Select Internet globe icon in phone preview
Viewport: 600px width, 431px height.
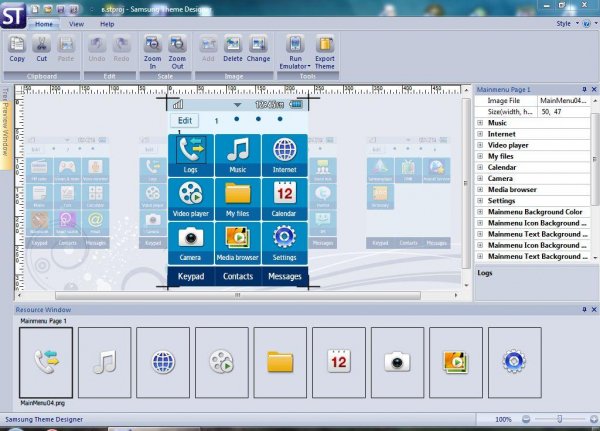(285, 150)
